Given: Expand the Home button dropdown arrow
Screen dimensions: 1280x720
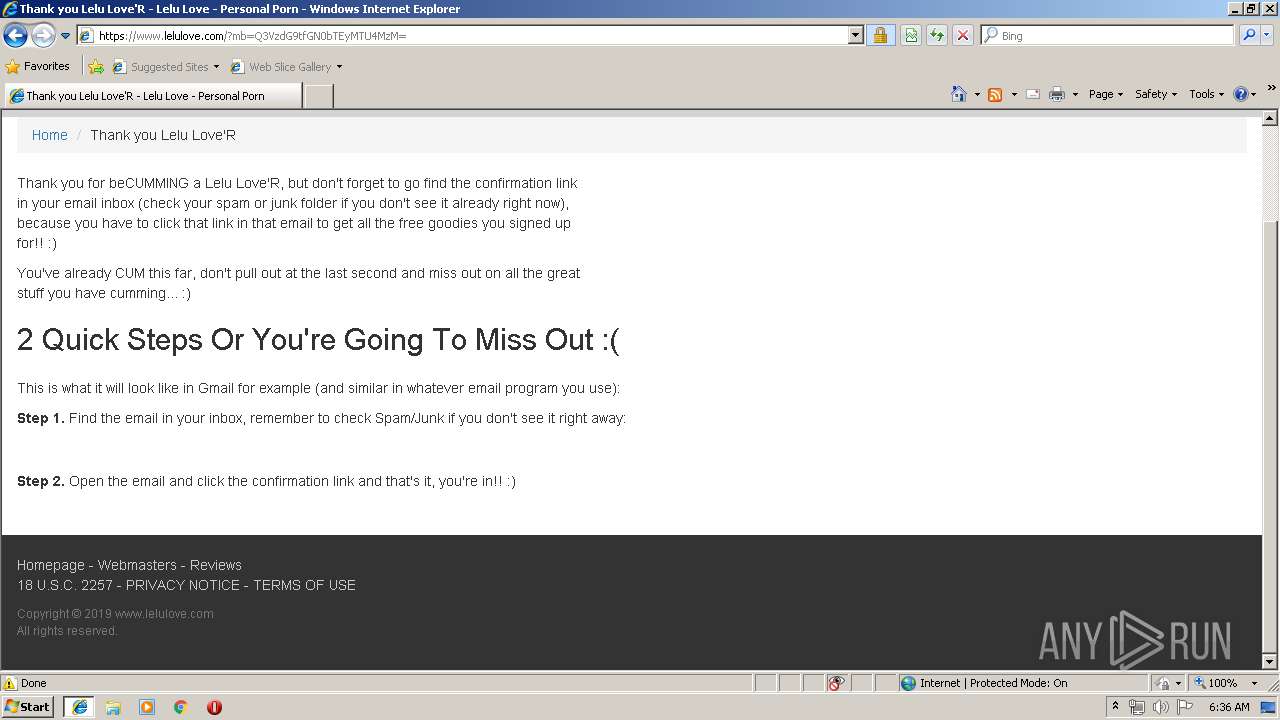Looking at the screenshot, I should 977,94.
